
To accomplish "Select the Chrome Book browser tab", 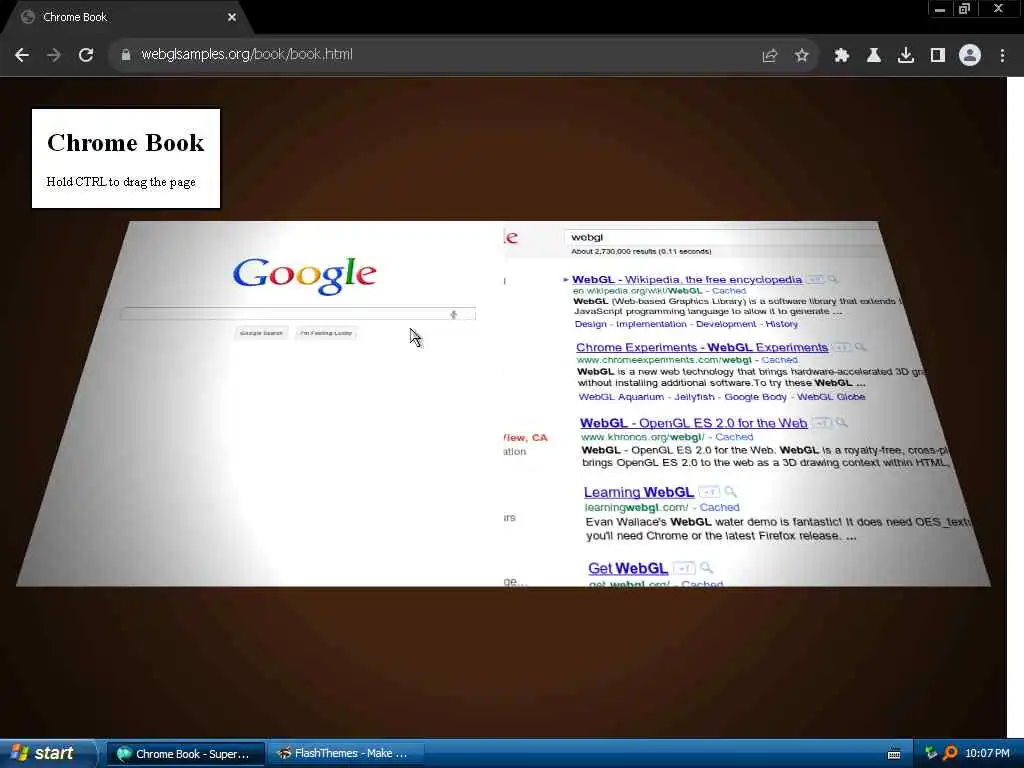I will (127, 17).
